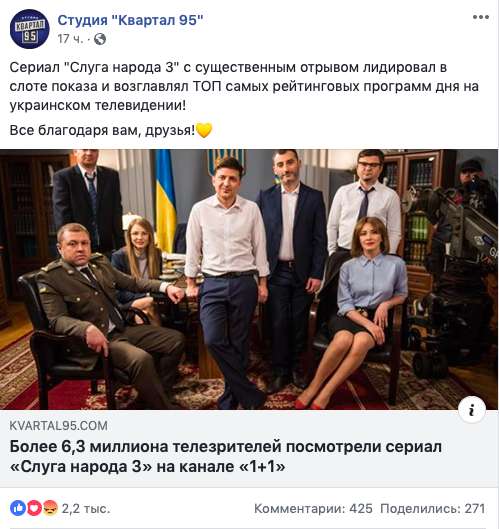The image size is (499, 529).
Task: Open the Студия "Квартал 95" page name link
Action: point(130,20)
